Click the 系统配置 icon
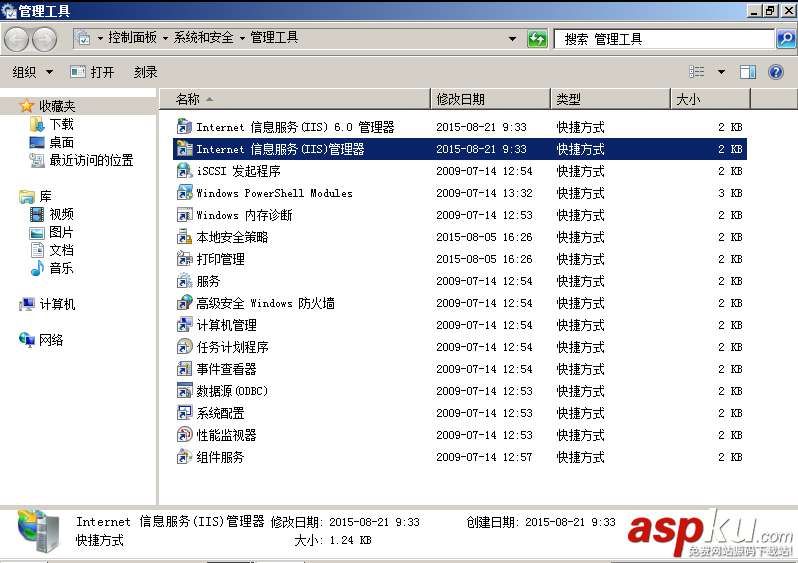Screen dimensions: 798x563 [x=184, y=413]
